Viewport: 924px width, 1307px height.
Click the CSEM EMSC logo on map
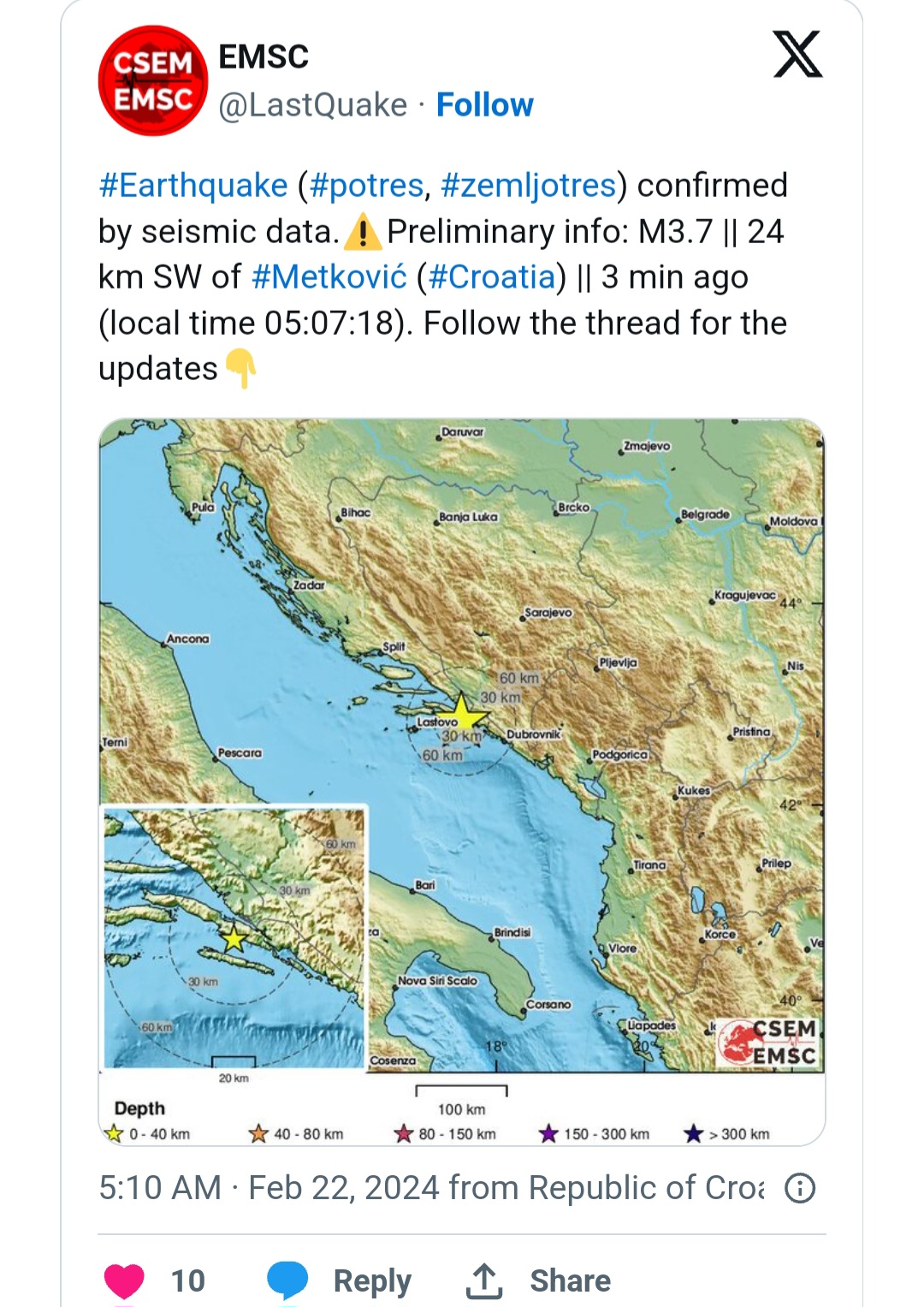tap(768, 1043)
